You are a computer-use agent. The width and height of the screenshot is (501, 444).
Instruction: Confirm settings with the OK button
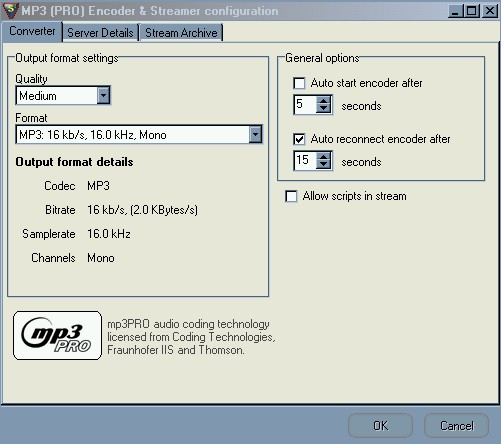(380, 426)
